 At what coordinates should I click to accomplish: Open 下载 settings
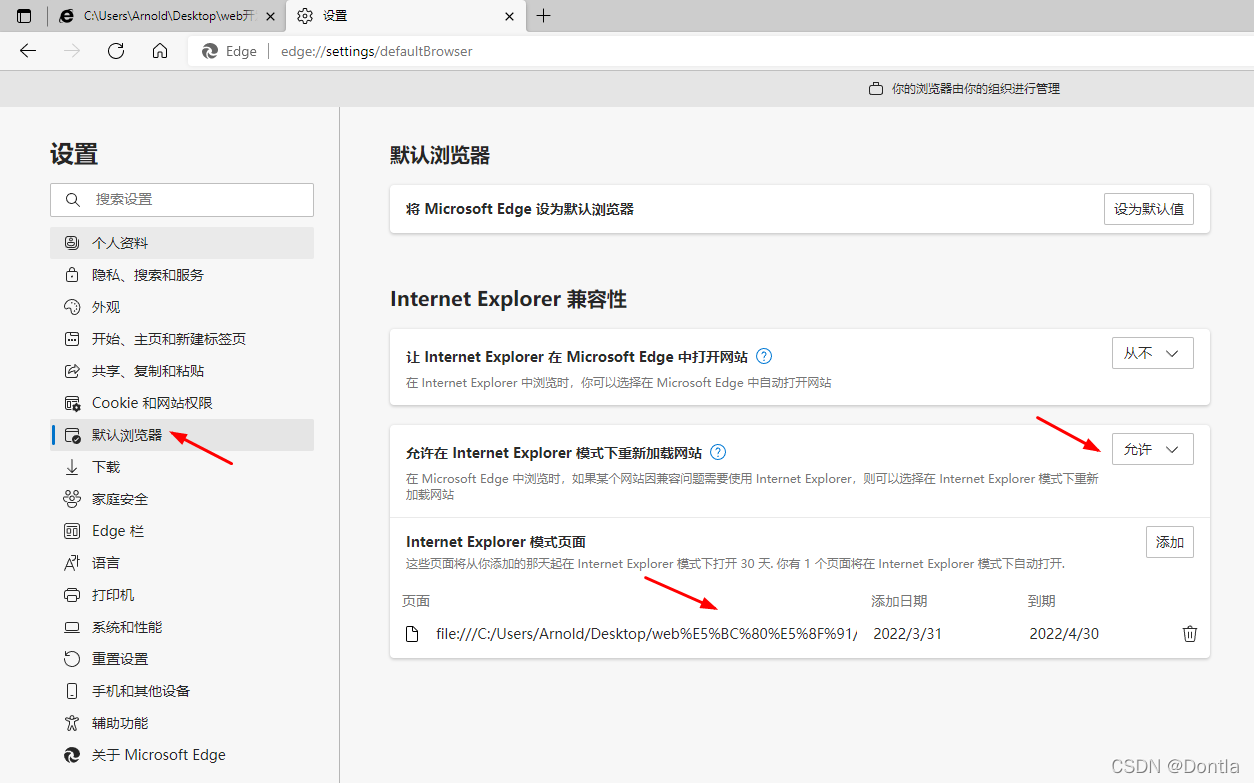pos(182,467)
